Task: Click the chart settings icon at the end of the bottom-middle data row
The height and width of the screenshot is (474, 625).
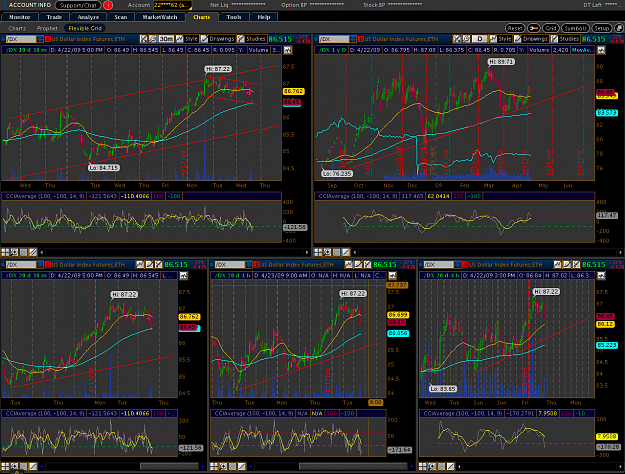Action: 392,276
